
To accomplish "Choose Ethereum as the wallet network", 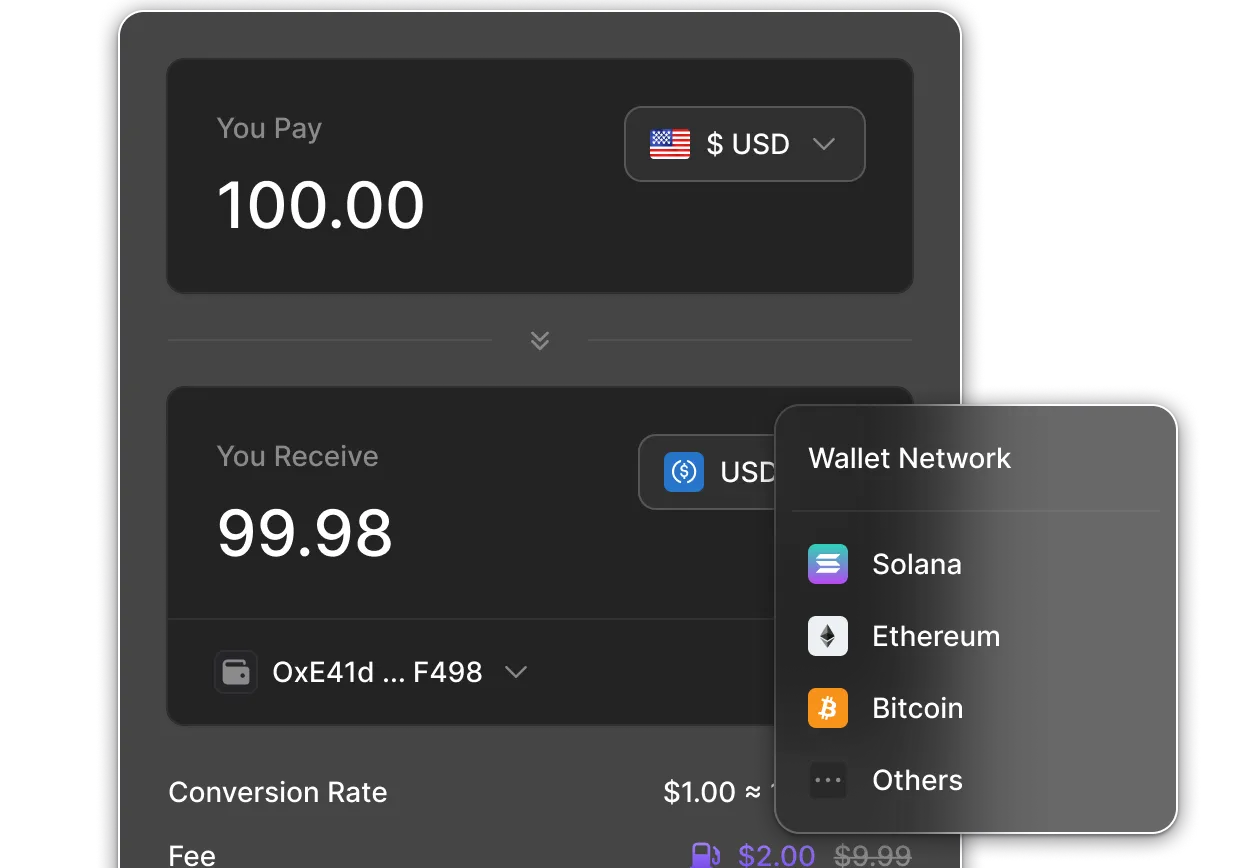I will [935, 636].
